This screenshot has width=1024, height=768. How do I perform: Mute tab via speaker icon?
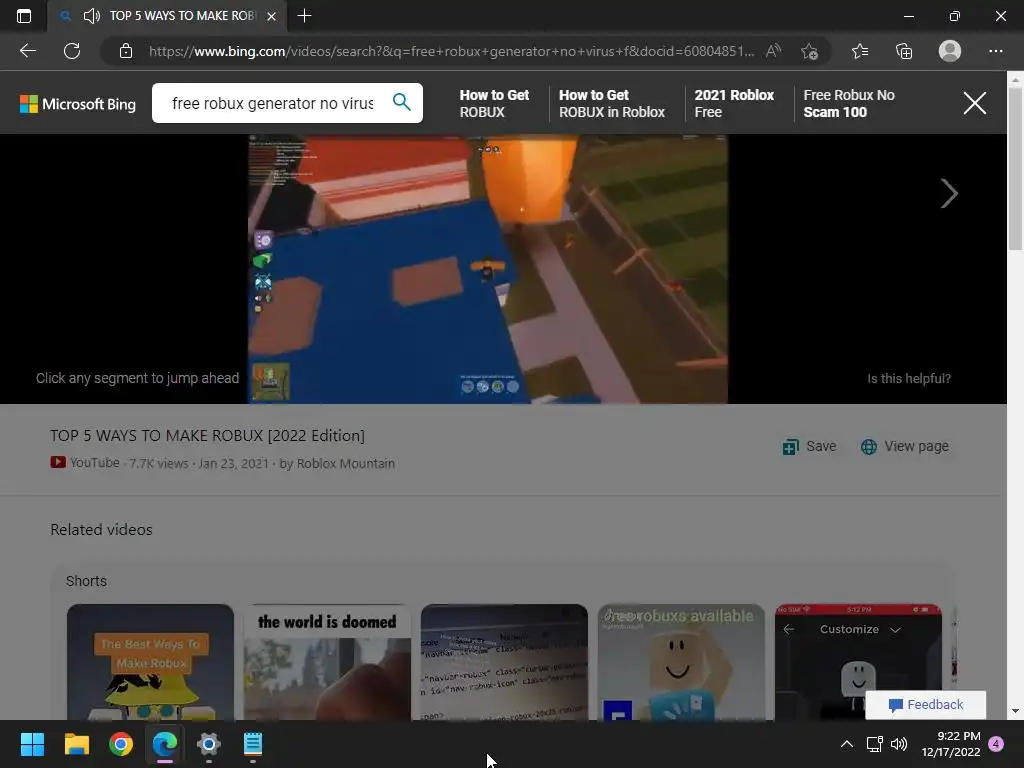pyautogui.click(x=91, y=16)
